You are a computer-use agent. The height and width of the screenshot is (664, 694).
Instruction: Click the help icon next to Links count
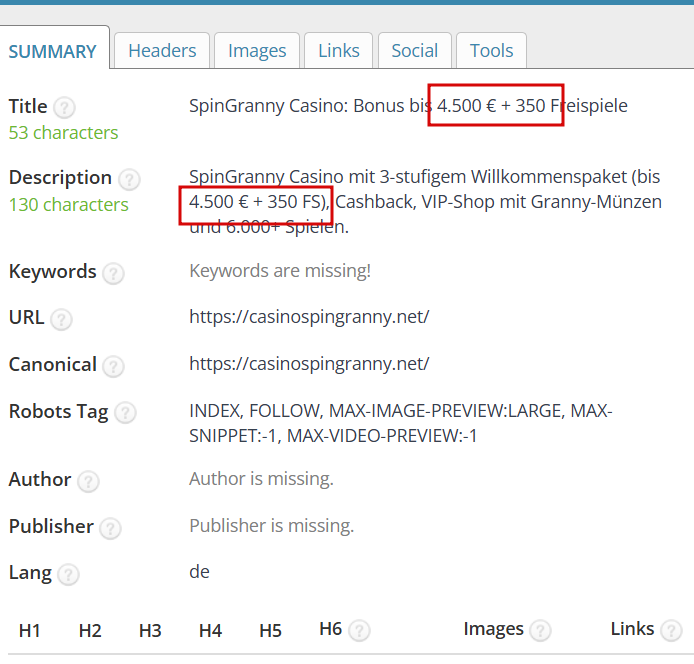pos(671,631)
